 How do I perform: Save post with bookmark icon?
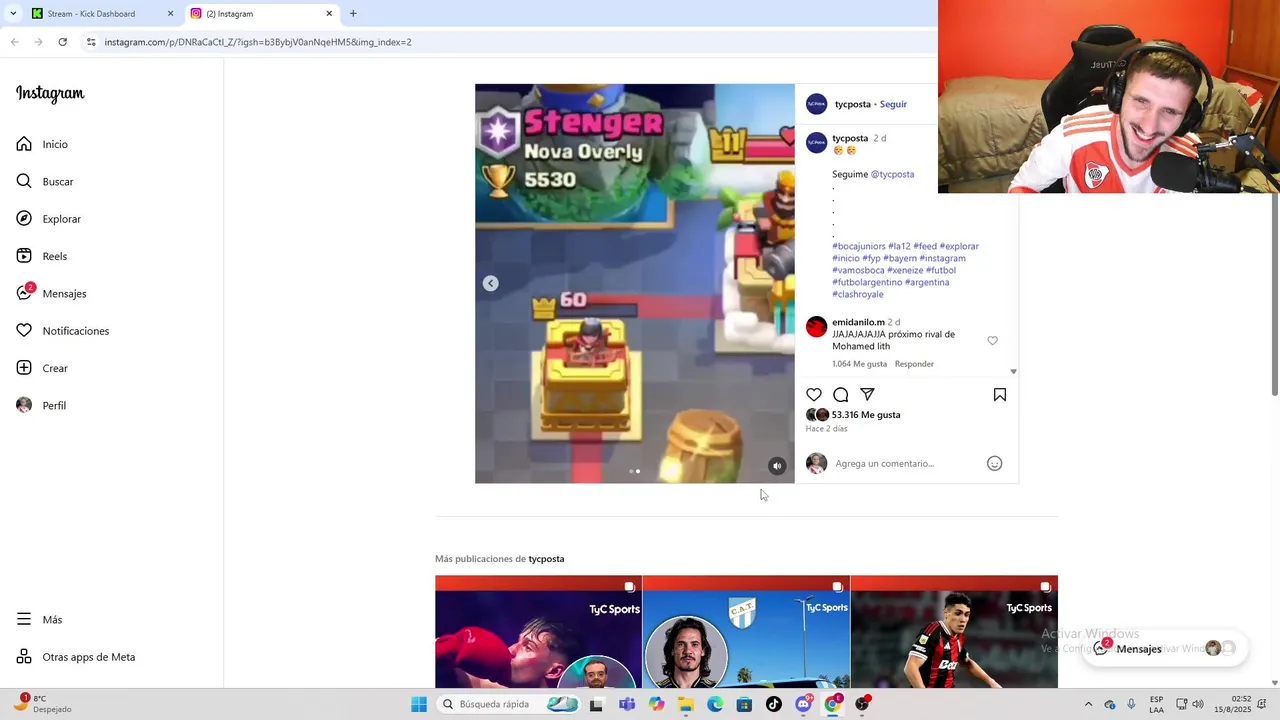tap(999, 395)
